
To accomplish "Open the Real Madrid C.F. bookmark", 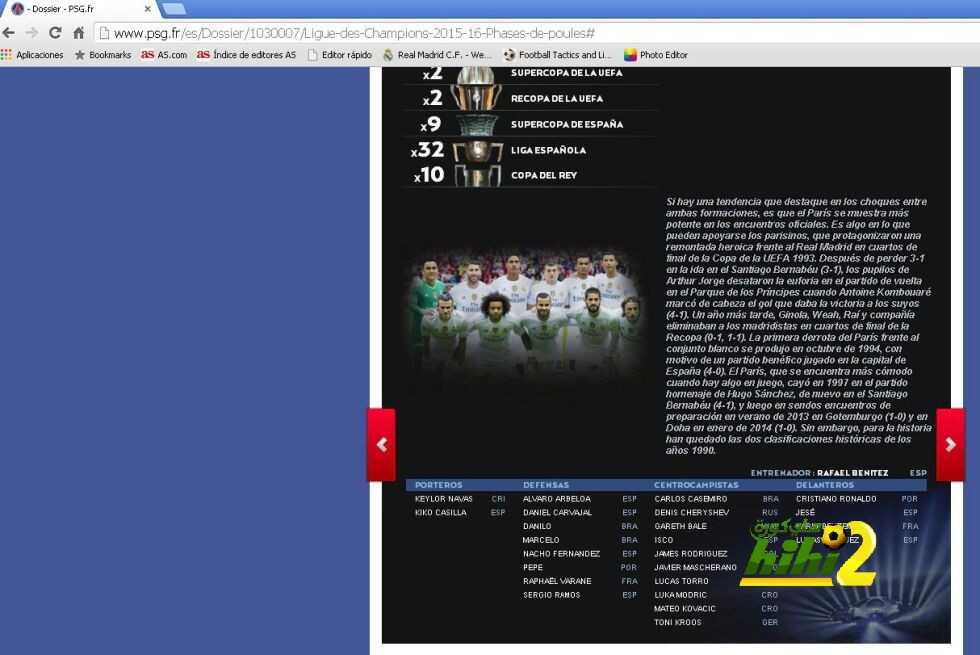I will (438, 55).
